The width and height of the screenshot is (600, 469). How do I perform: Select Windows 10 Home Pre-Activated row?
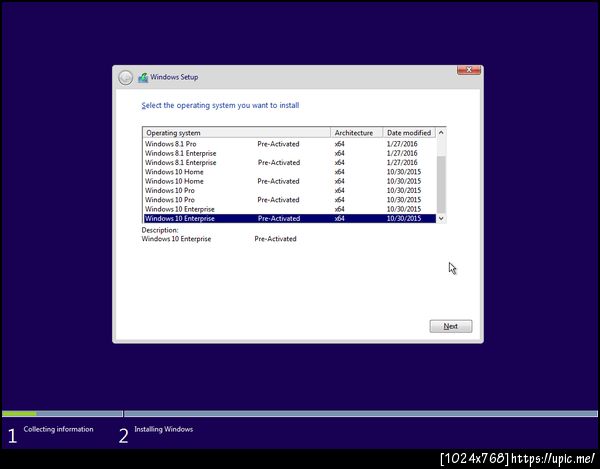click(290, 181)
